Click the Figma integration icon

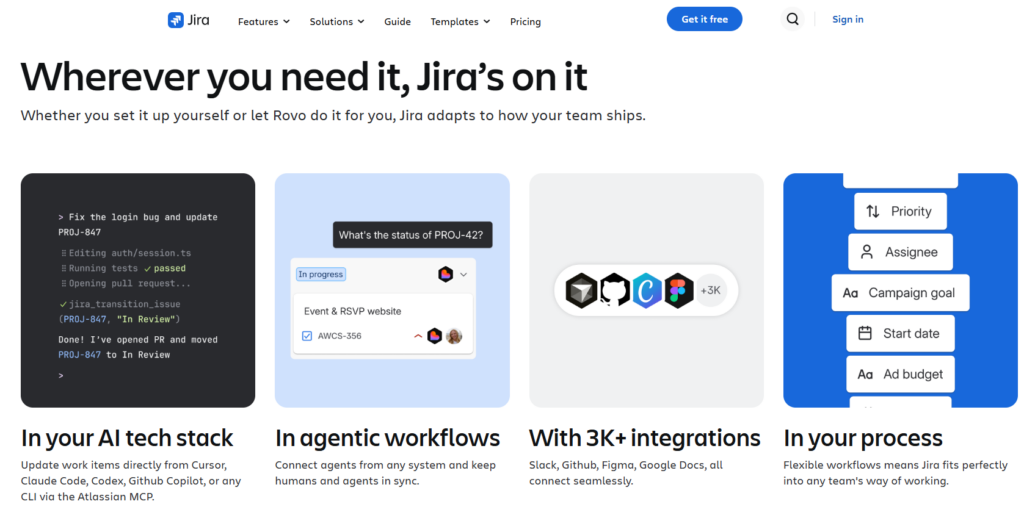[679, 290]
